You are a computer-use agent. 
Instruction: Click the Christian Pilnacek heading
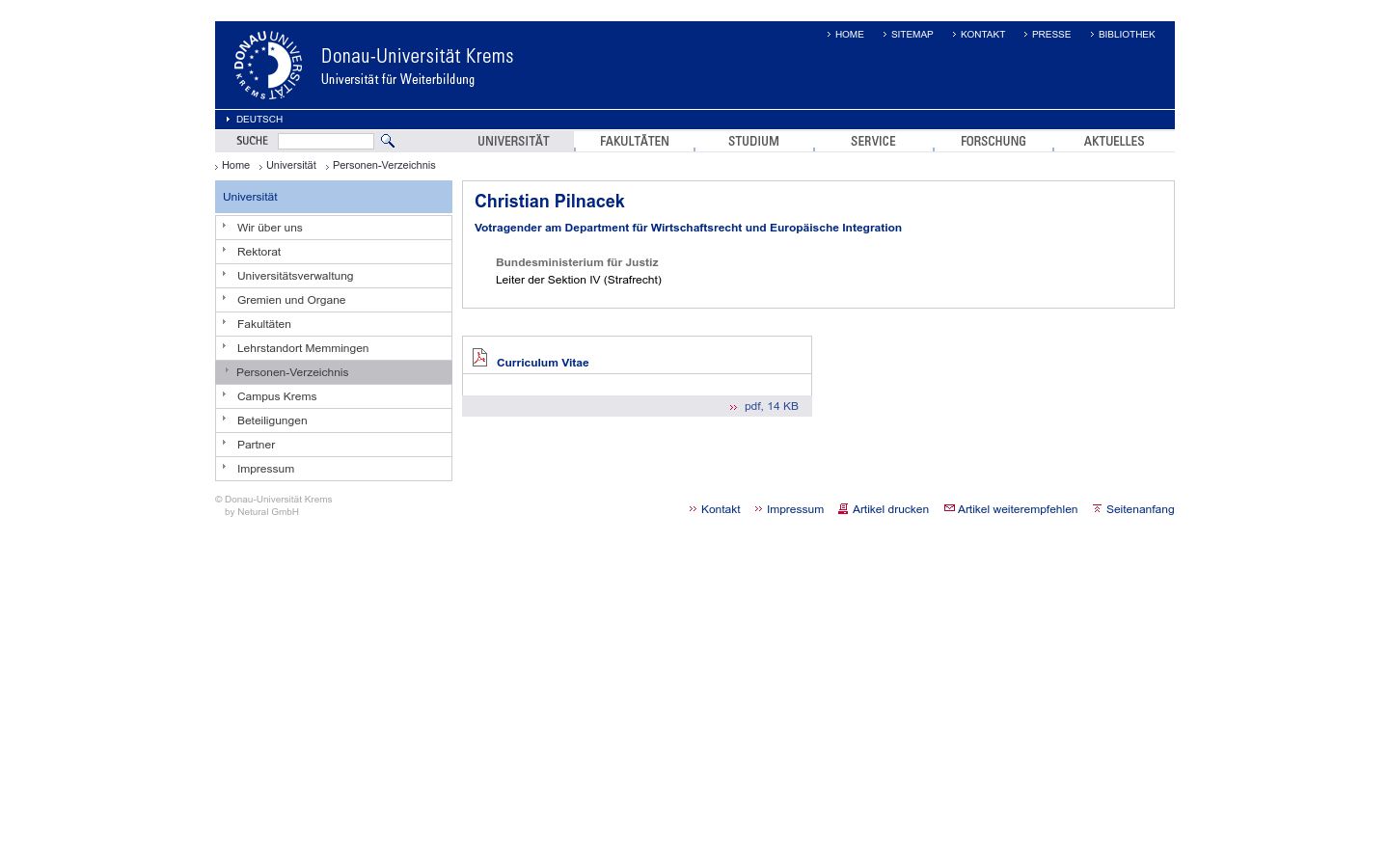pos(550,202)
